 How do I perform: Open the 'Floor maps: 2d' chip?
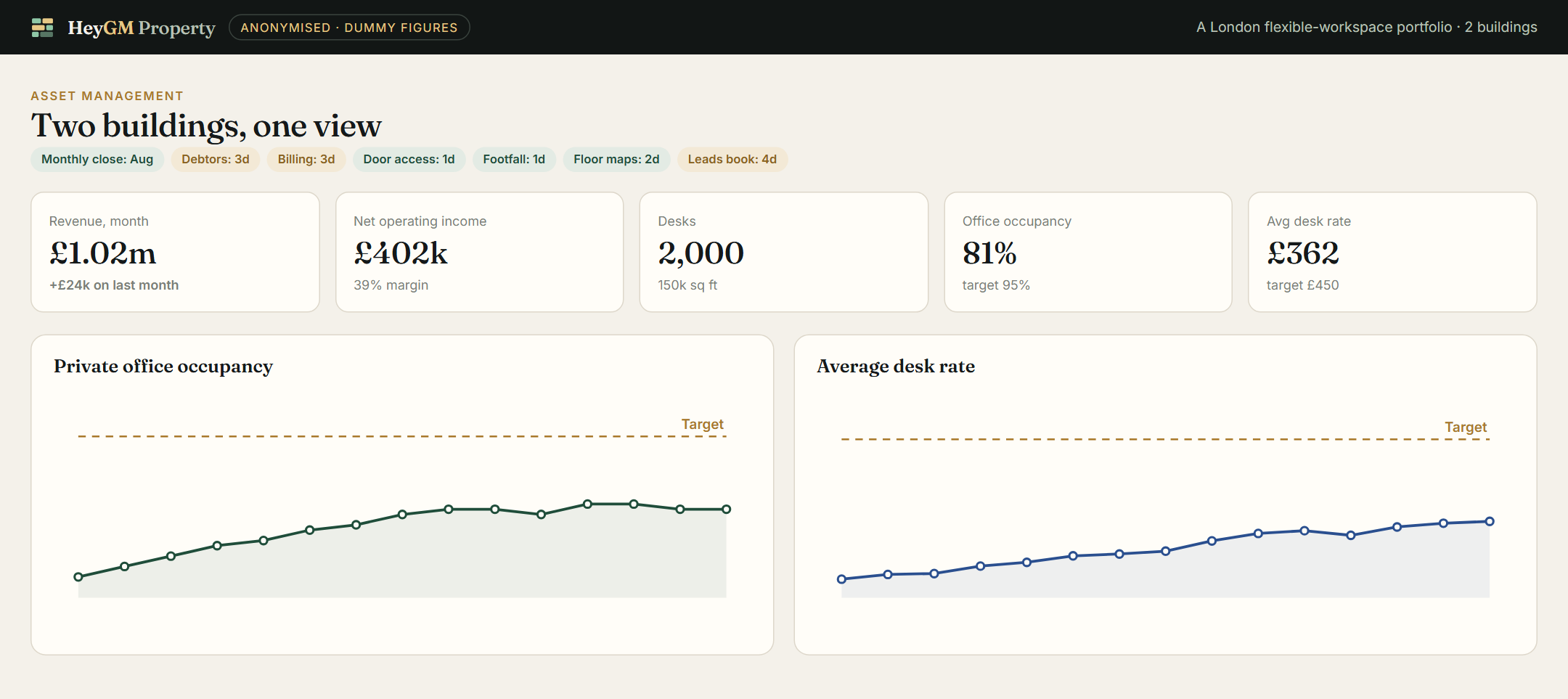[616, 160]
